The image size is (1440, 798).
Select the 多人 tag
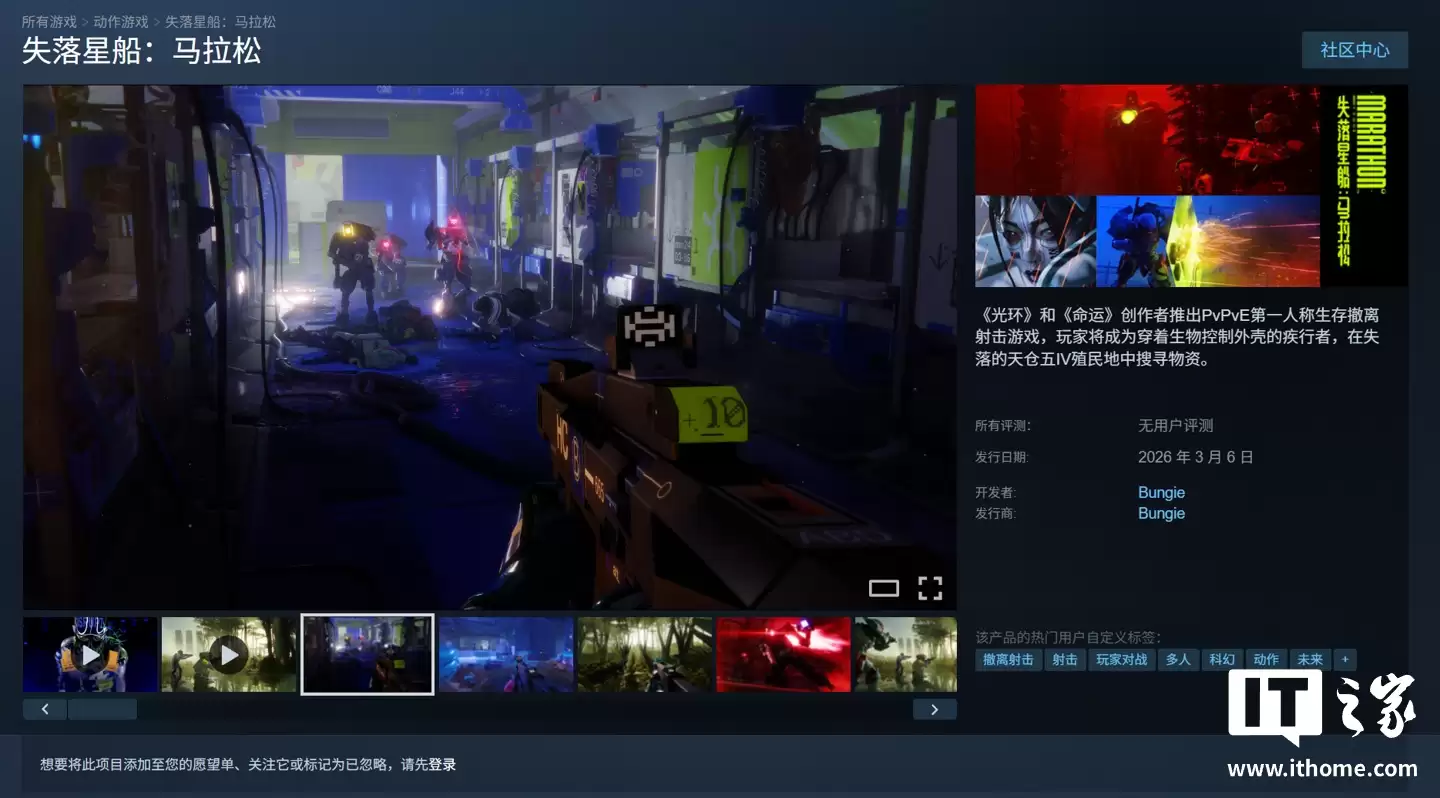pyautogui.click(x=1178, y=660)
